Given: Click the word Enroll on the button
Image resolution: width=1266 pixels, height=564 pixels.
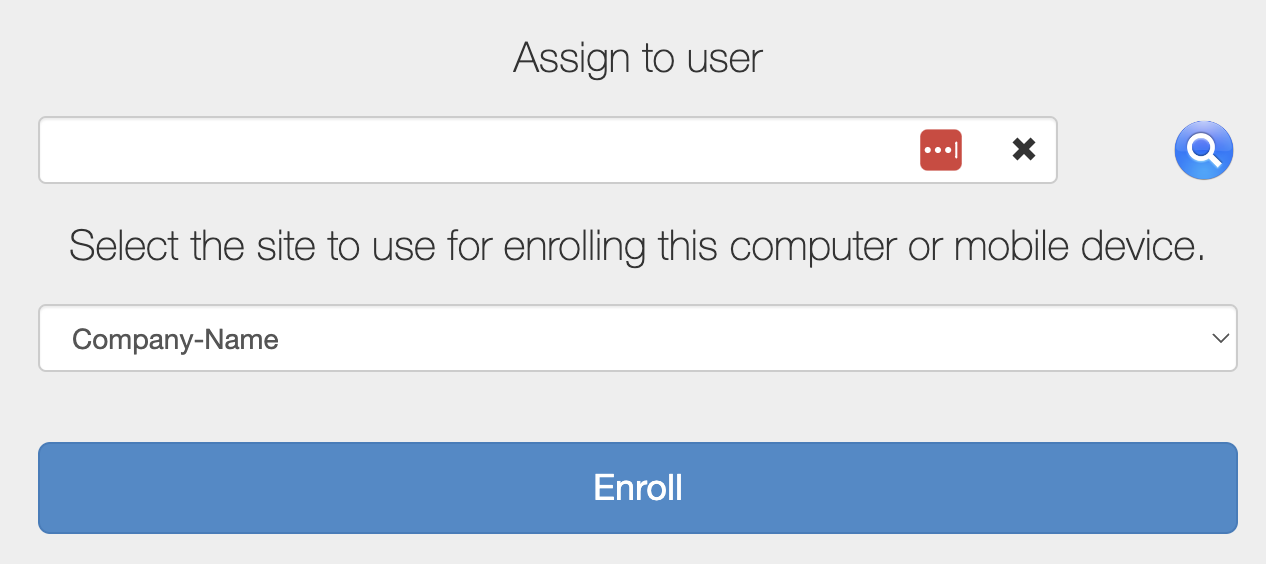Looking at the screenshot, I should point(637,488).
